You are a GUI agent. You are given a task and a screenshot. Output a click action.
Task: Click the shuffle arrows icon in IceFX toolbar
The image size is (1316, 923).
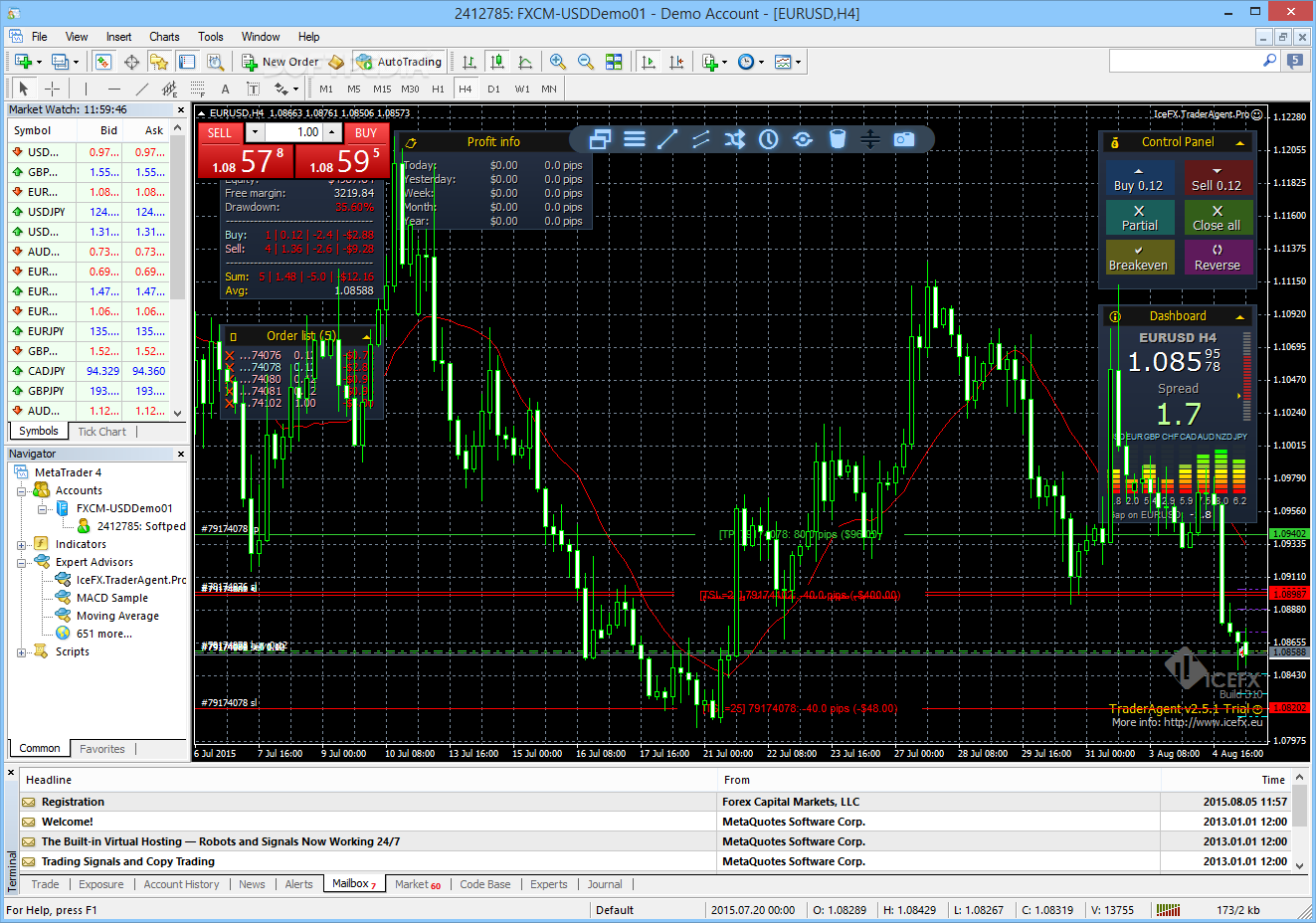(735, 139)
